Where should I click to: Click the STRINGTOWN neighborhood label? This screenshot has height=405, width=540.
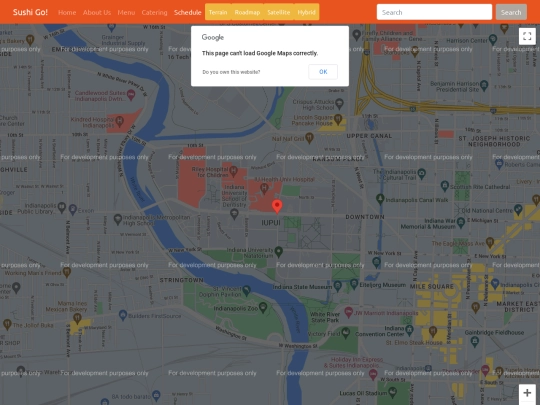coord(181,280)
